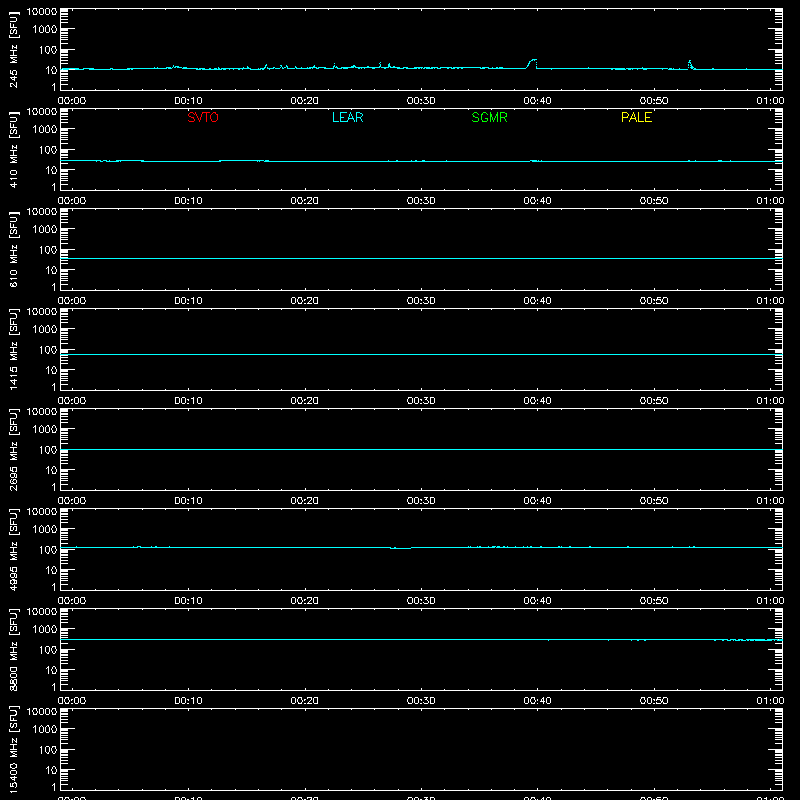Click the 00:40 time label under 245 MHz plot
800x800 pixels.
pyautogui.click(x=537, y=101)
